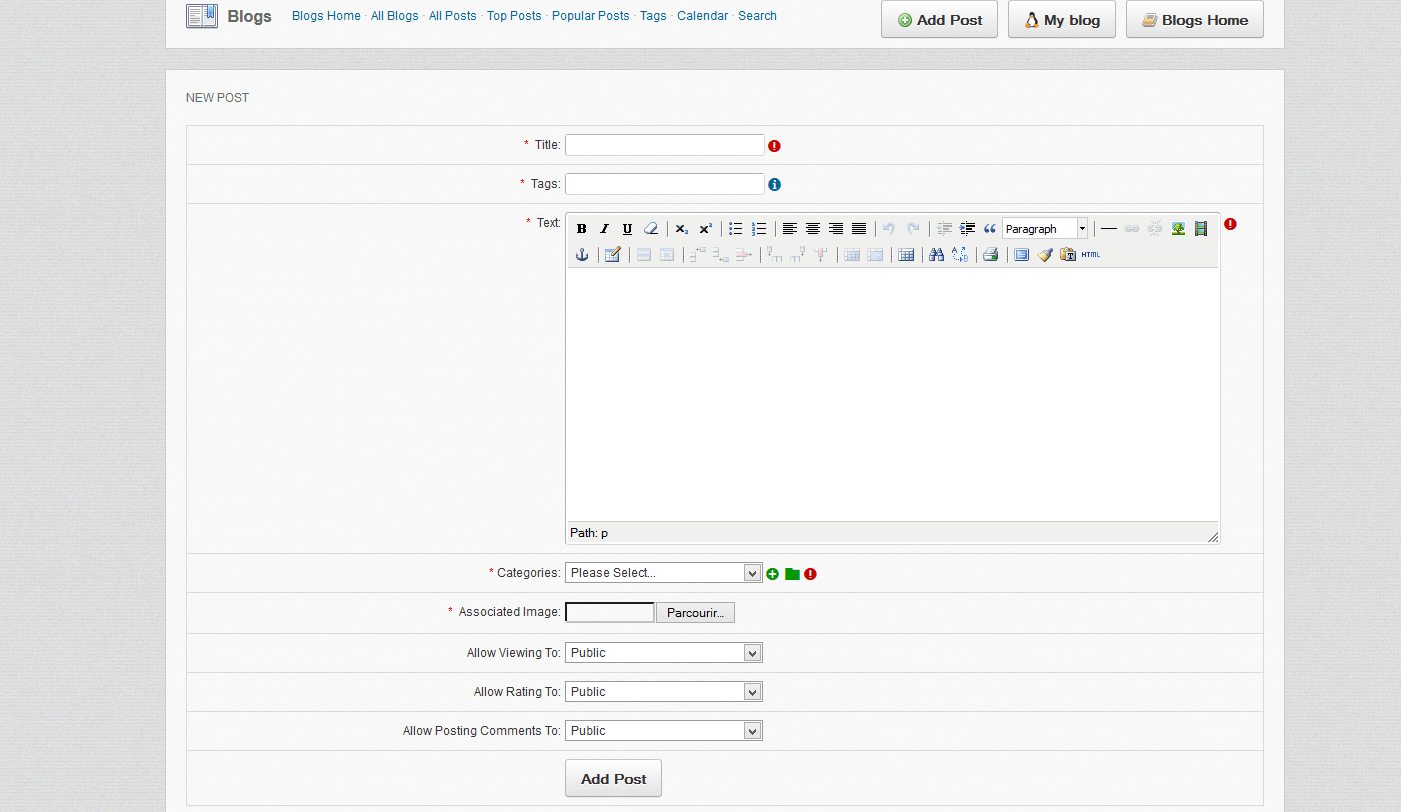Click the insert image icon

tap(1178, 229)
